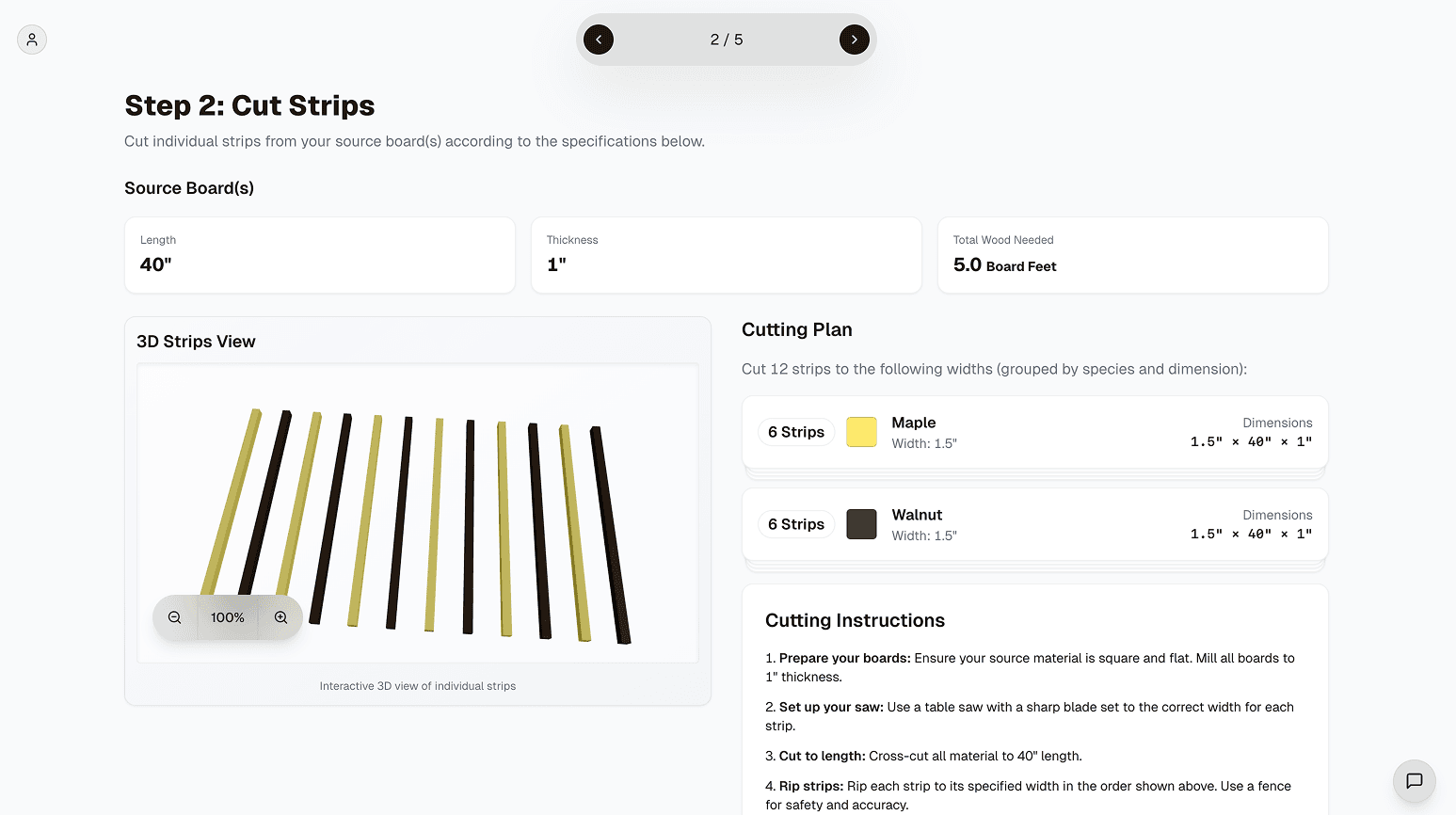Image resolution: width=1456 pixels, height=815 pixels.
Task: Click the interactive 3D strips canvas
Action: [x=418, y=513]
